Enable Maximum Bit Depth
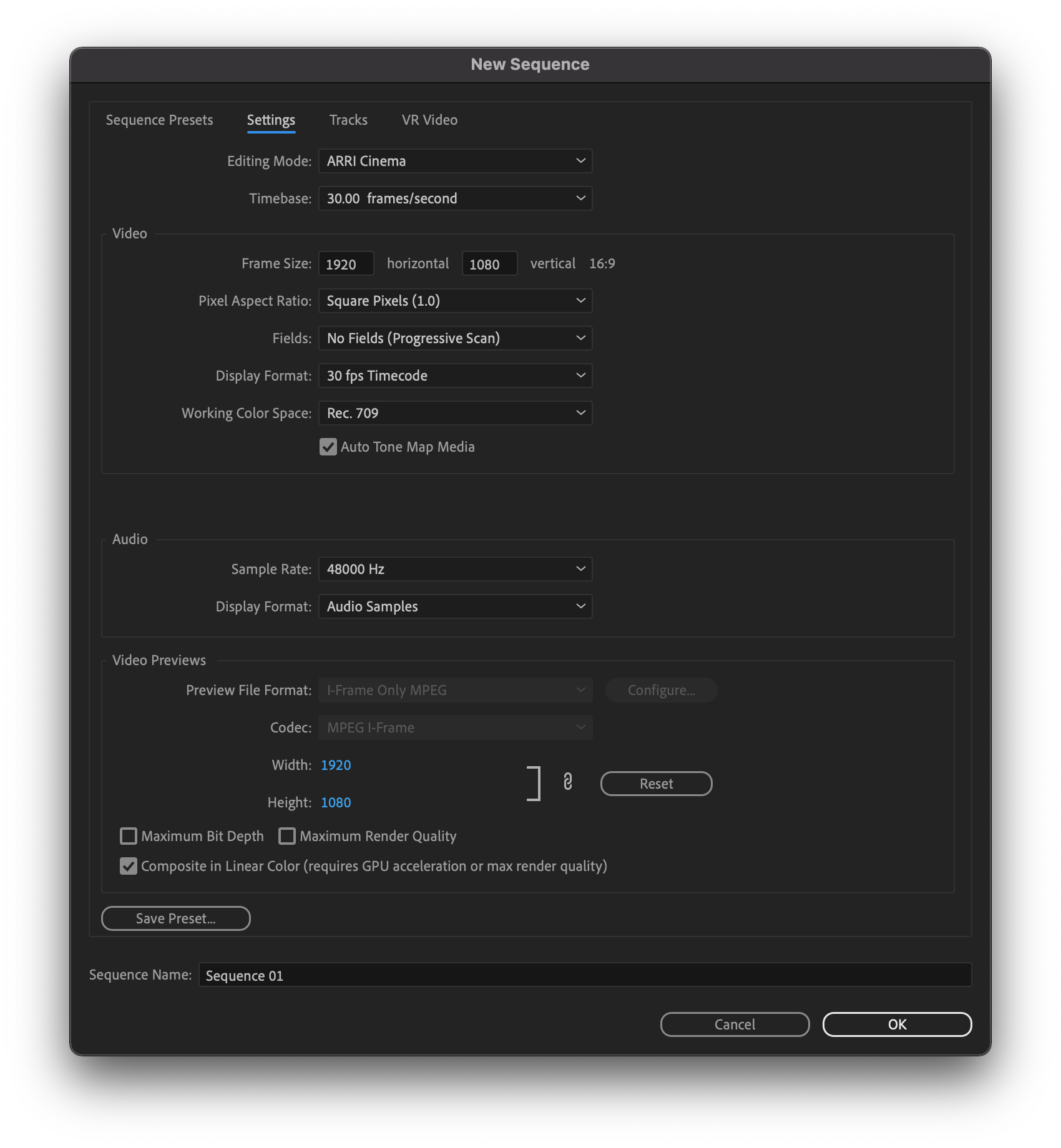1061x1148 pixels. 129,836
